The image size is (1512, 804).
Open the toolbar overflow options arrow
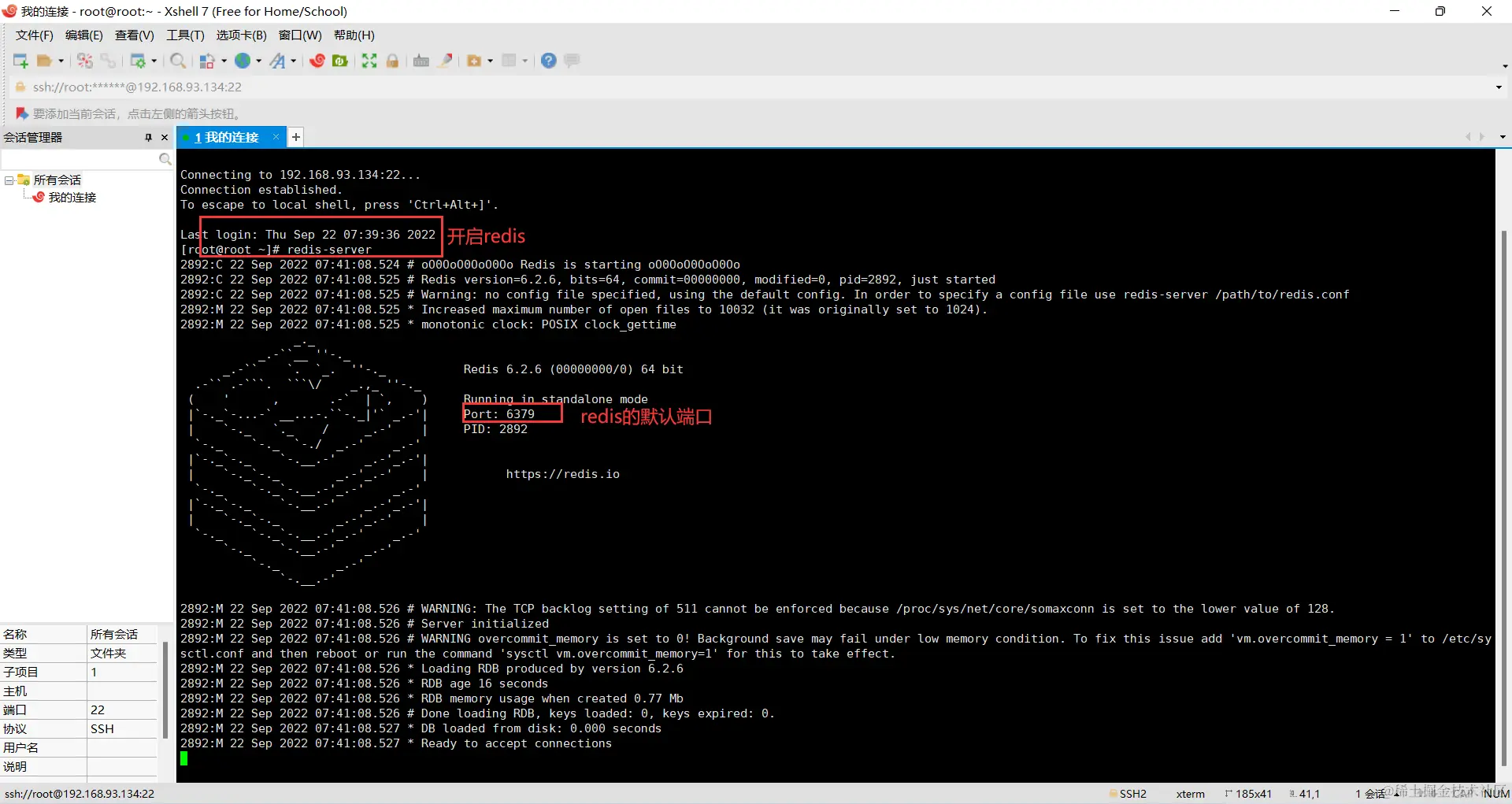[x=1505, y=65]
